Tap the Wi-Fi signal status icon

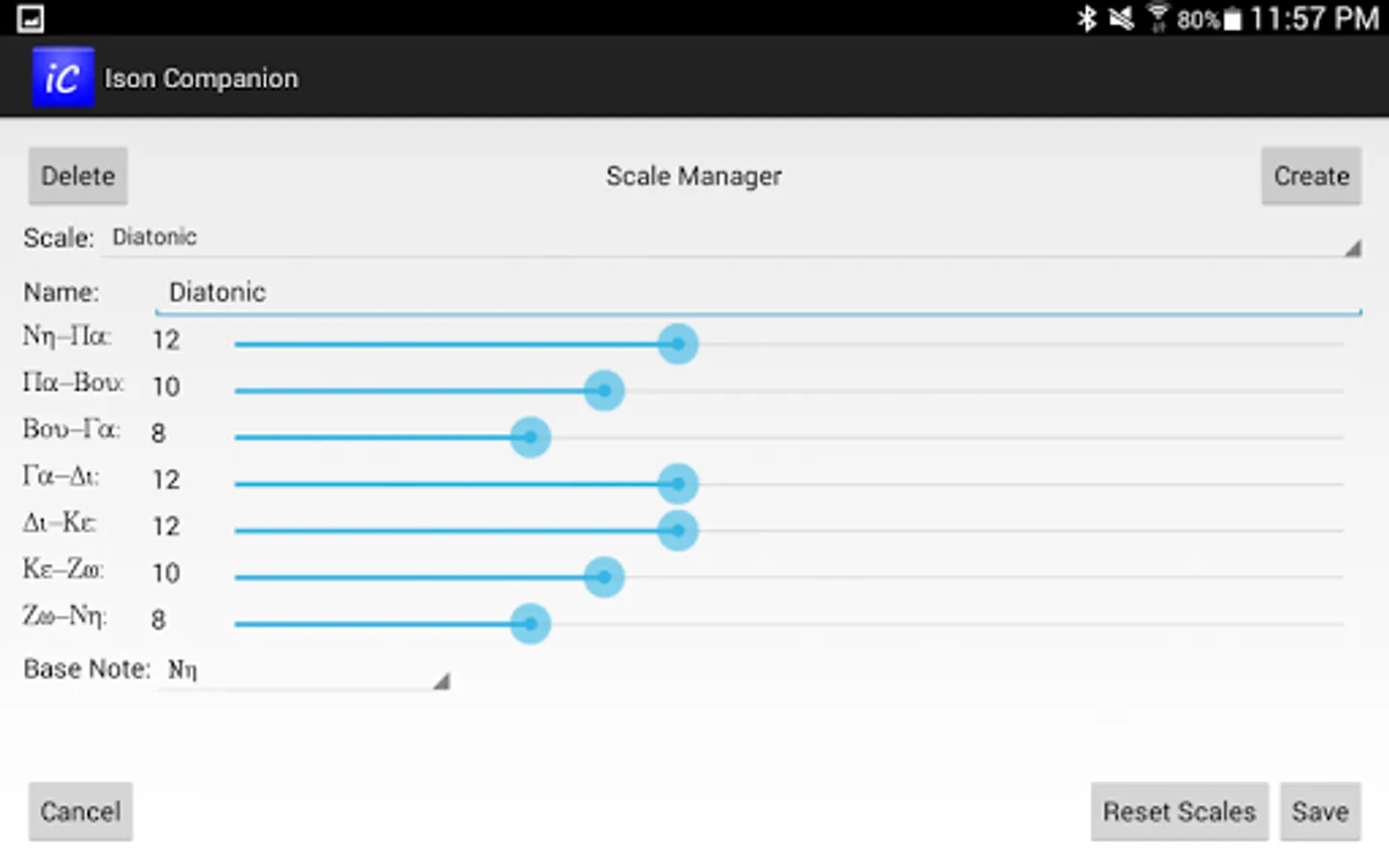coord(1157,18)
